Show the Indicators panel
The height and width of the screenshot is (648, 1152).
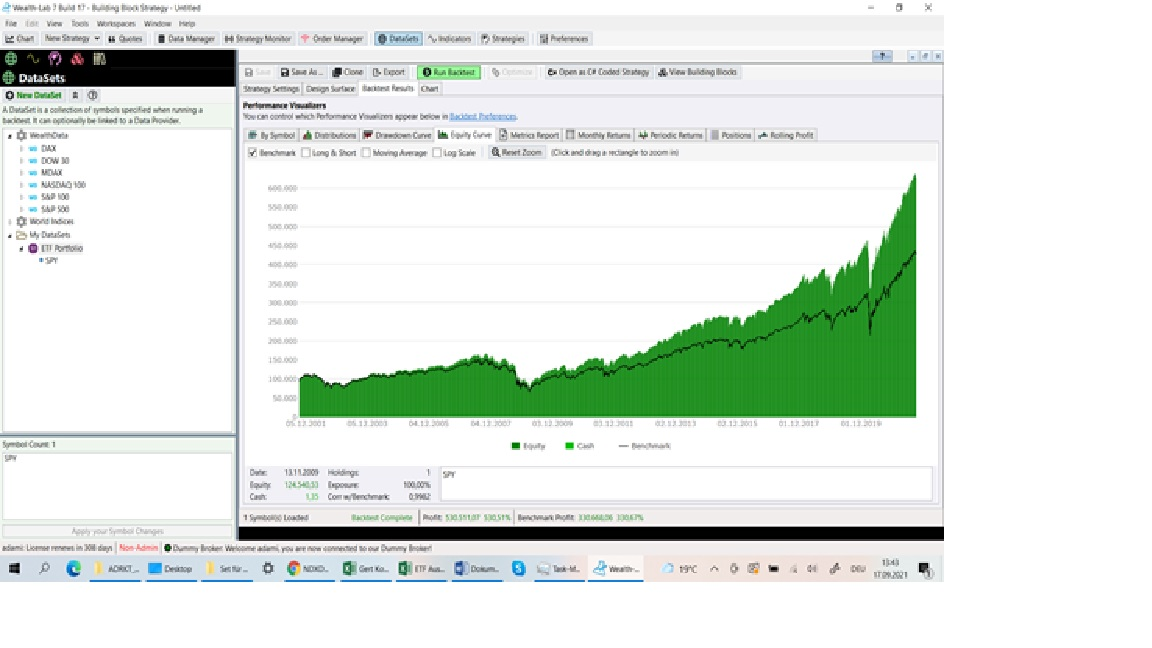pos(450,39)
